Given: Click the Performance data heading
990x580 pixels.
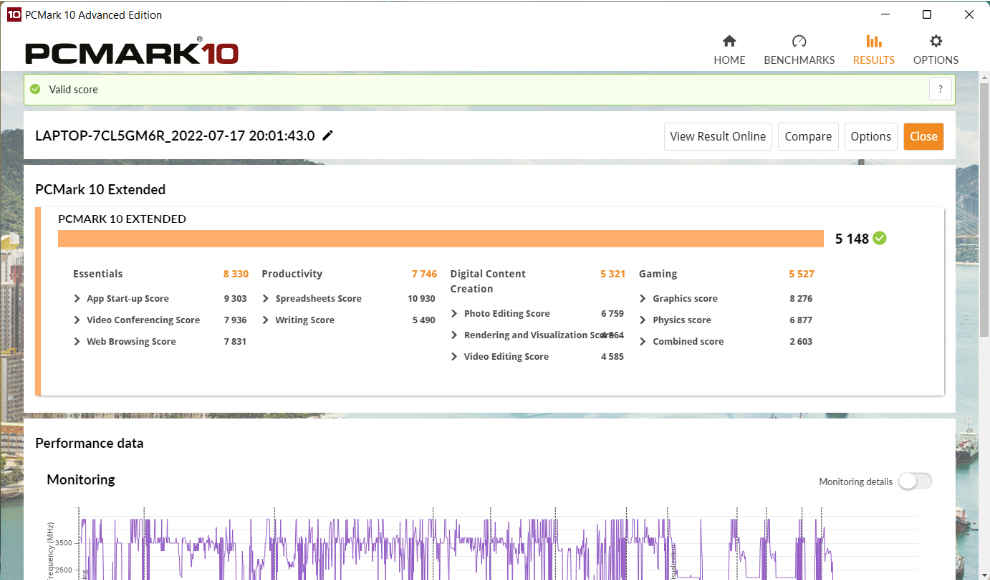Looking at the screenshot, I should [89, 443].
